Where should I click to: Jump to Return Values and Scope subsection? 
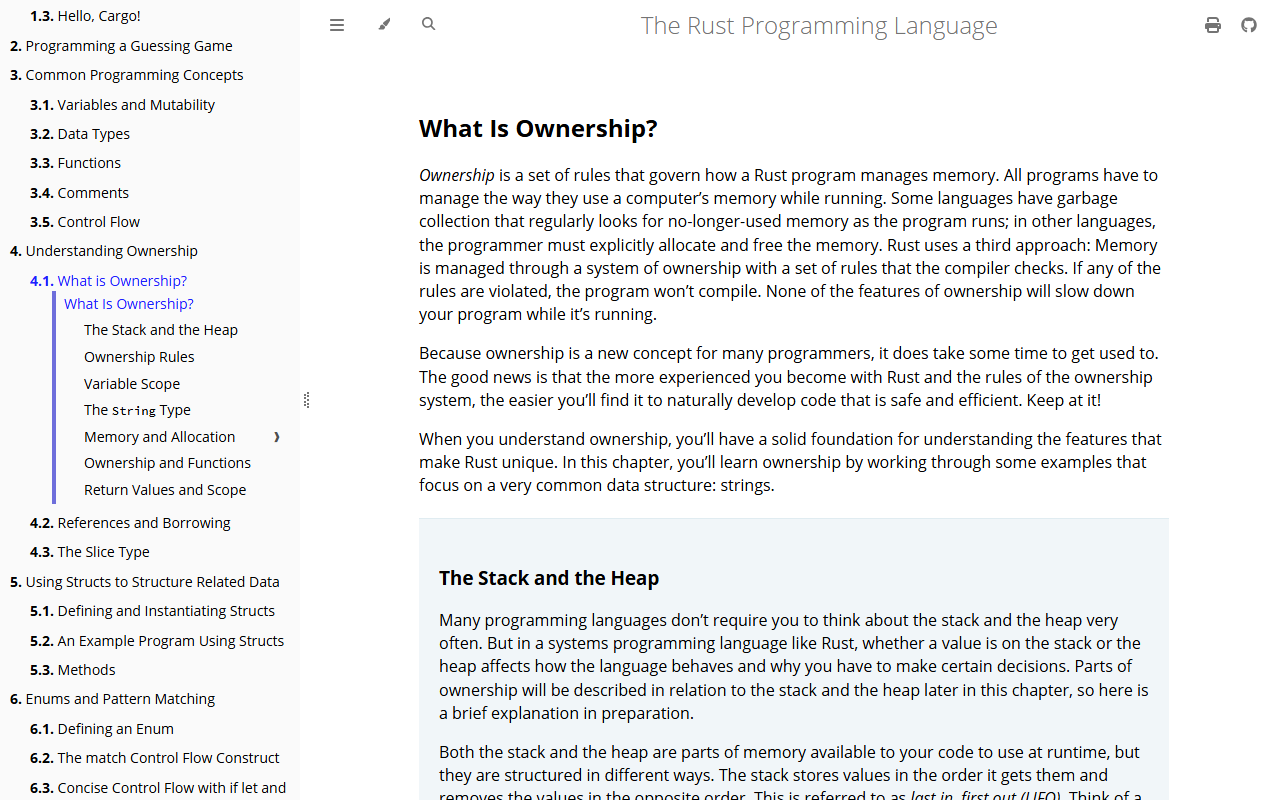165,490
